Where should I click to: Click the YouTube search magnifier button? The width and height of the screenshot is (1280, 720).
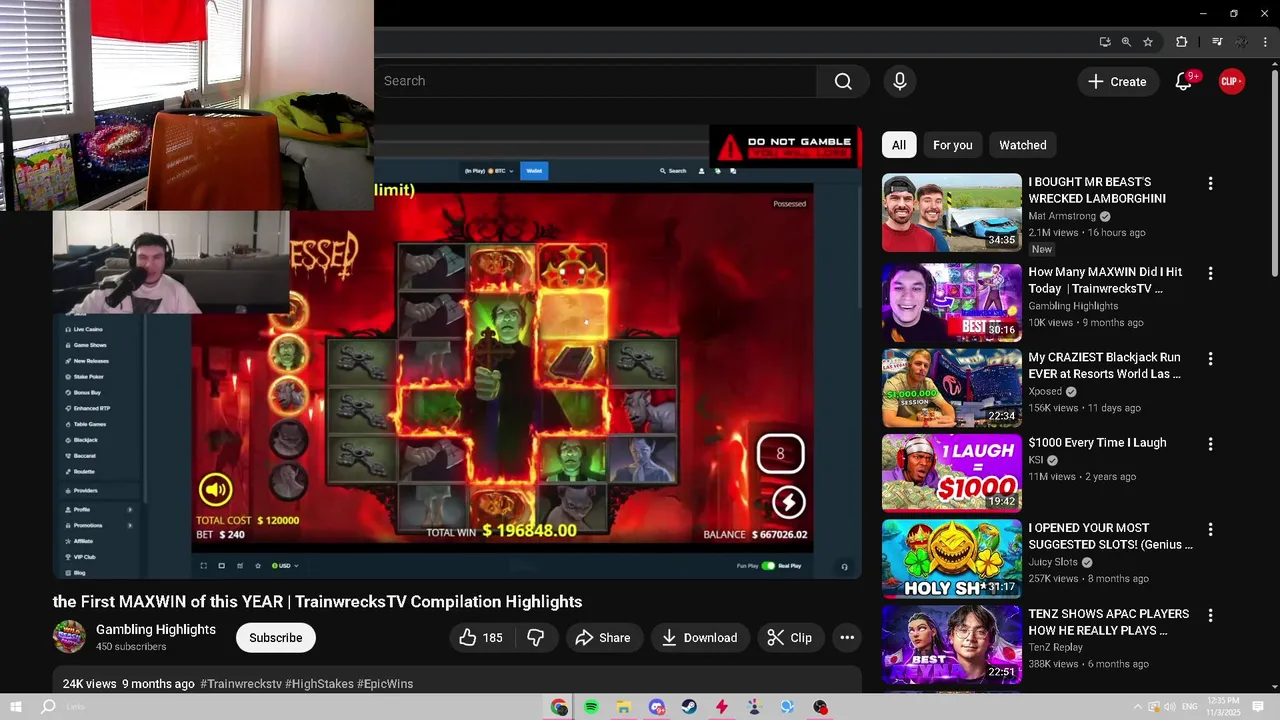(843, 81)
